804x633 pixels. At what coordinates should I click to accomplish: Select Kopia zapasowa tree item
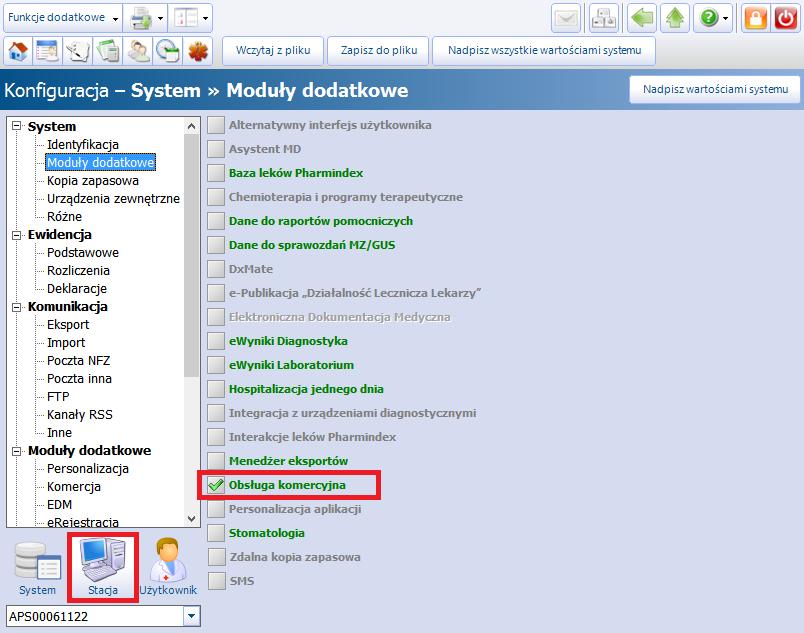93,180
